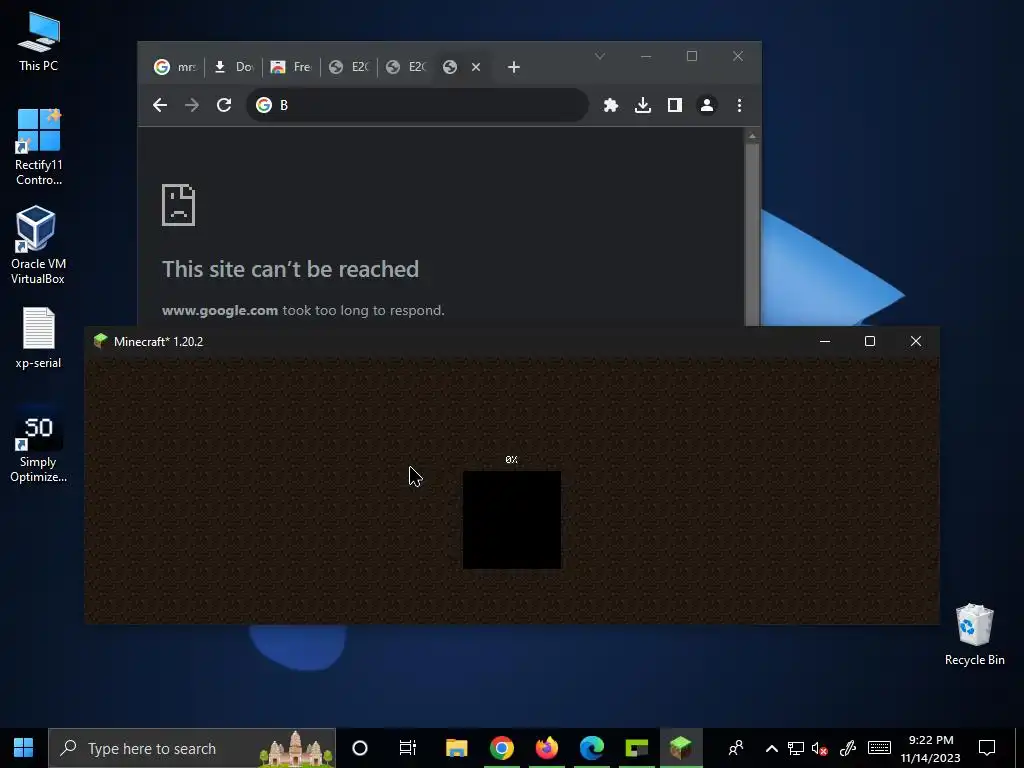The image size is (1024, 768).
Task: Switch to the 'mrs' Google tab
Action: pyautogui.click(x=175, y=67)
